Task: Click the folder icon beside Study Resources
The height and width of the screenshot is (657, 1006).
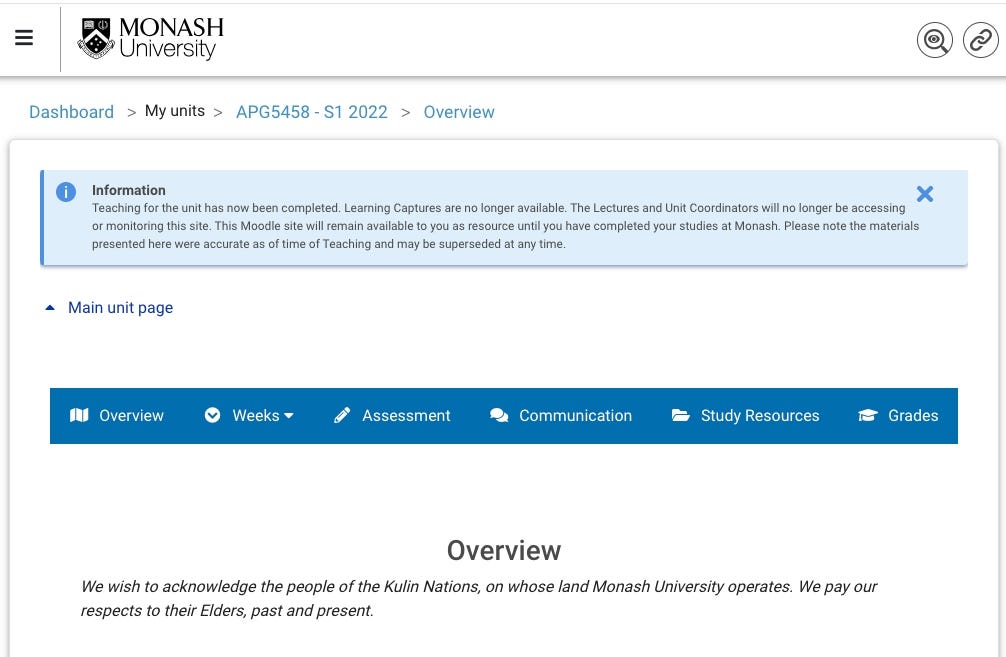Action: (x=681, y=415)
